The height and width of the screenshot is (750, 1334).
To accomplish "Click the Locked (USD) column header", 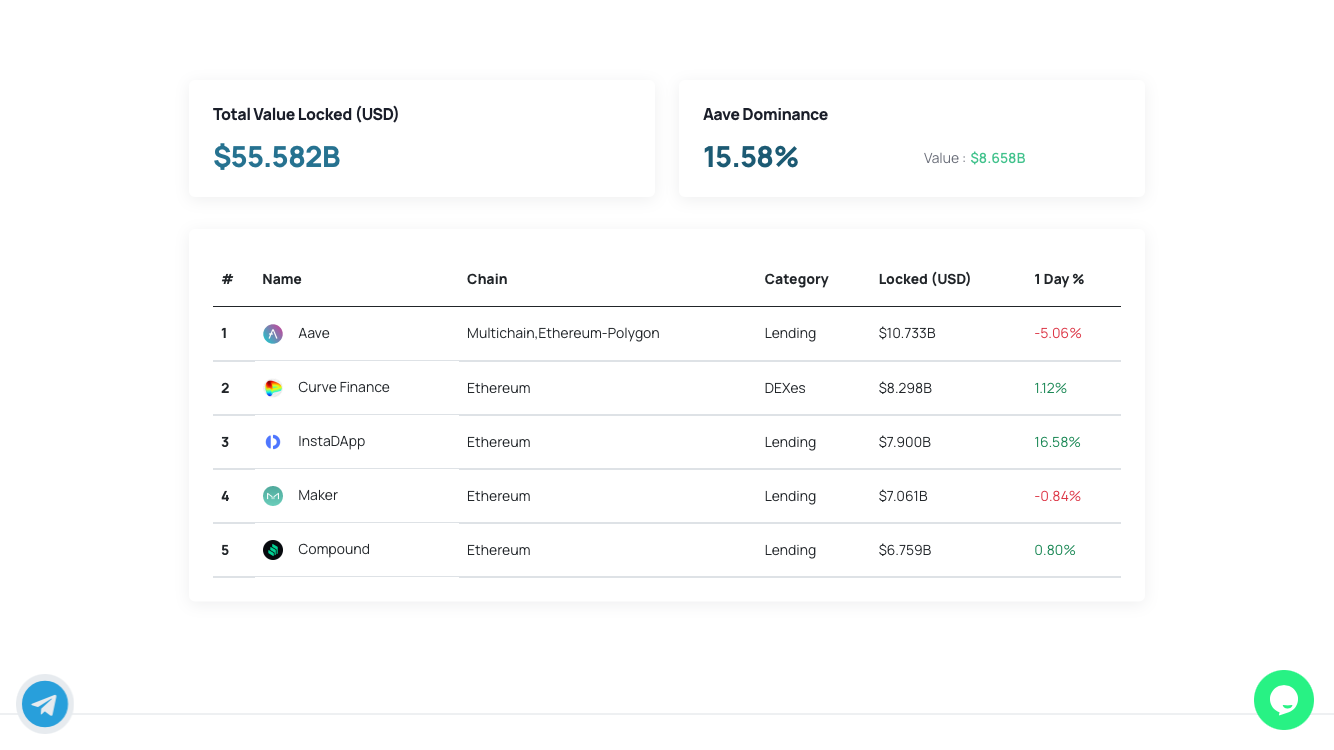I will tap(925, 279).
